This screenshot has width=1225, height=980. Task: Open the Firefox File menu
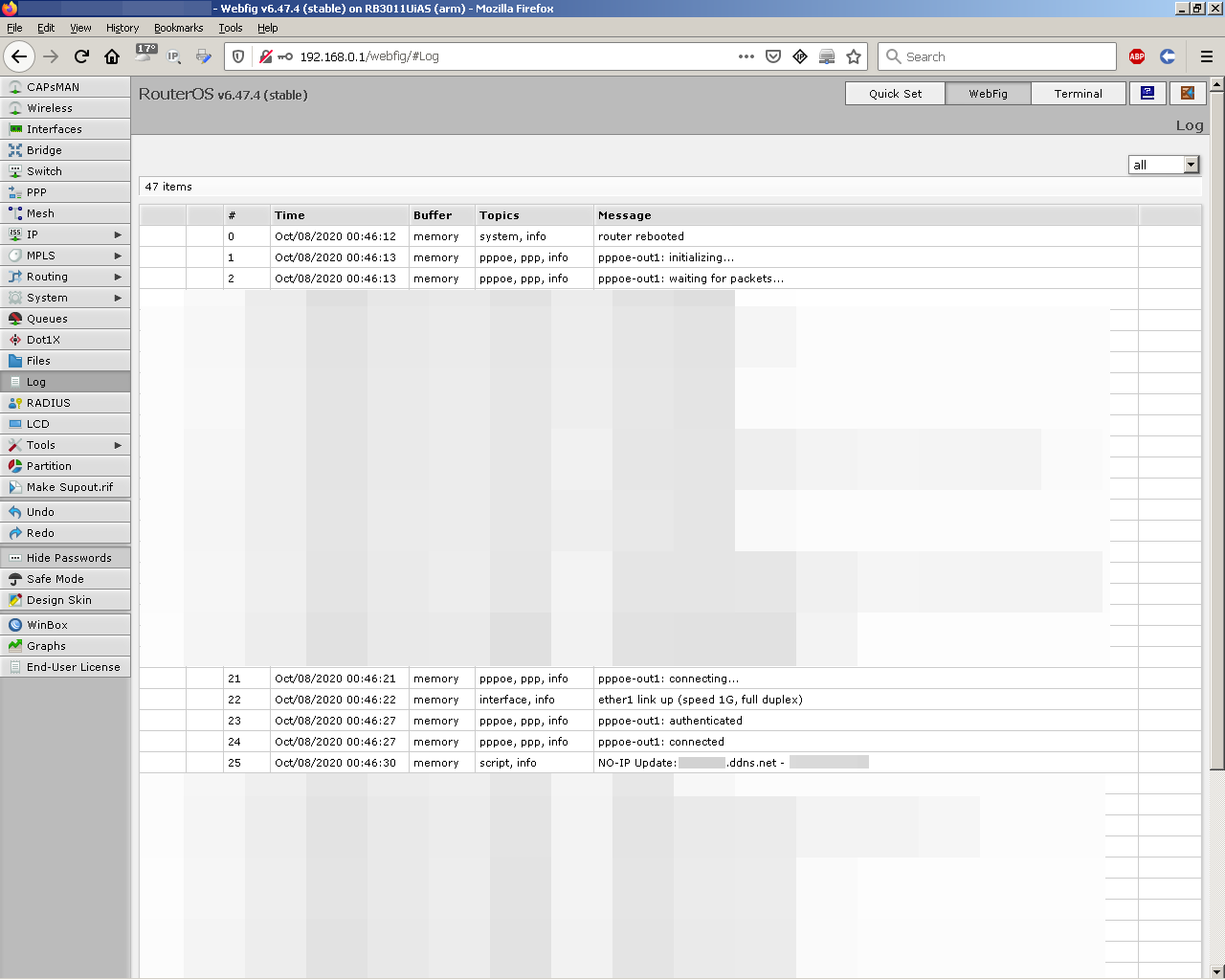click(14, 28)
